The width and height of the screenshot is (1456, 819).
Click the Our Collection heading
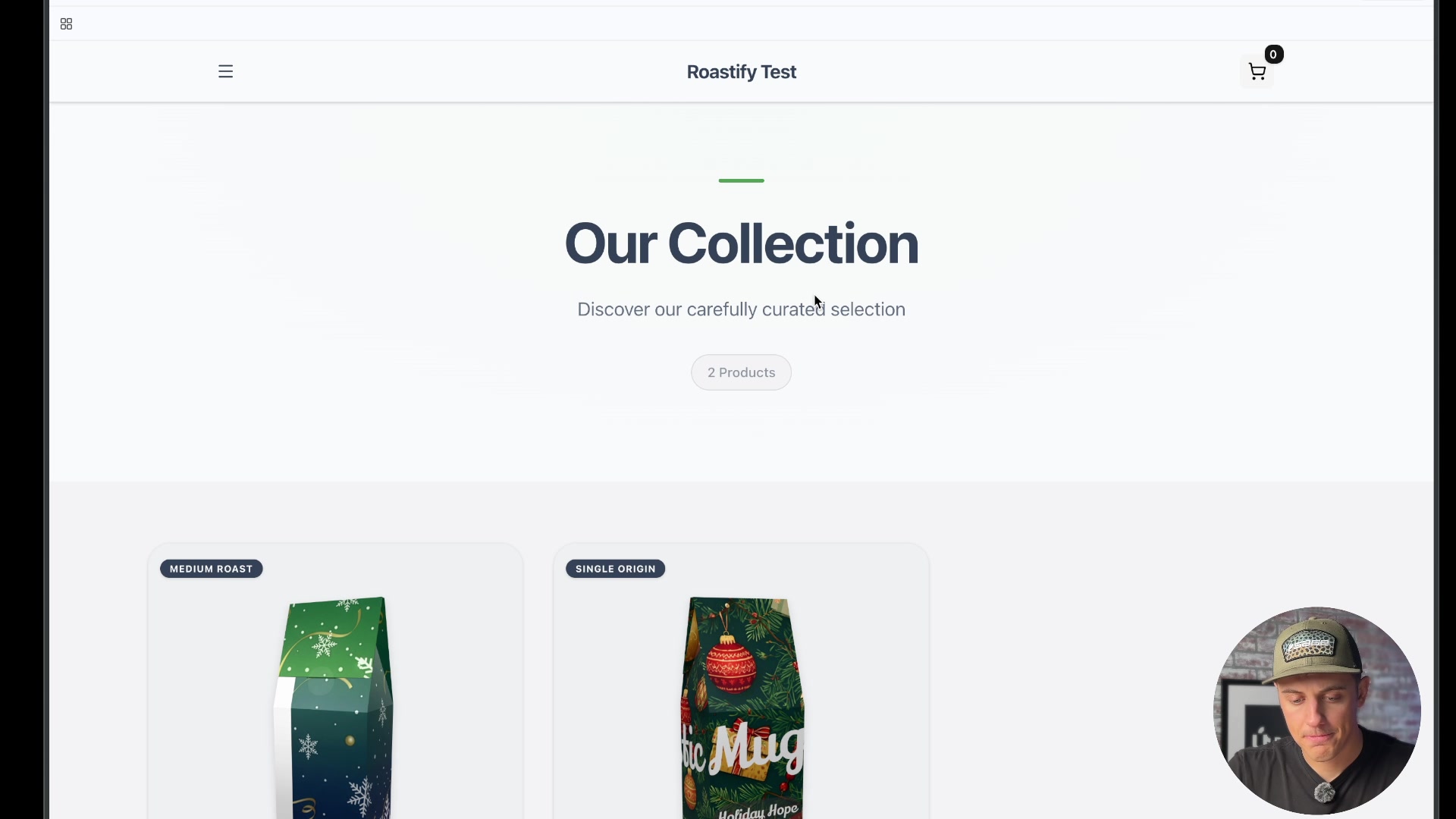point(741,243)
